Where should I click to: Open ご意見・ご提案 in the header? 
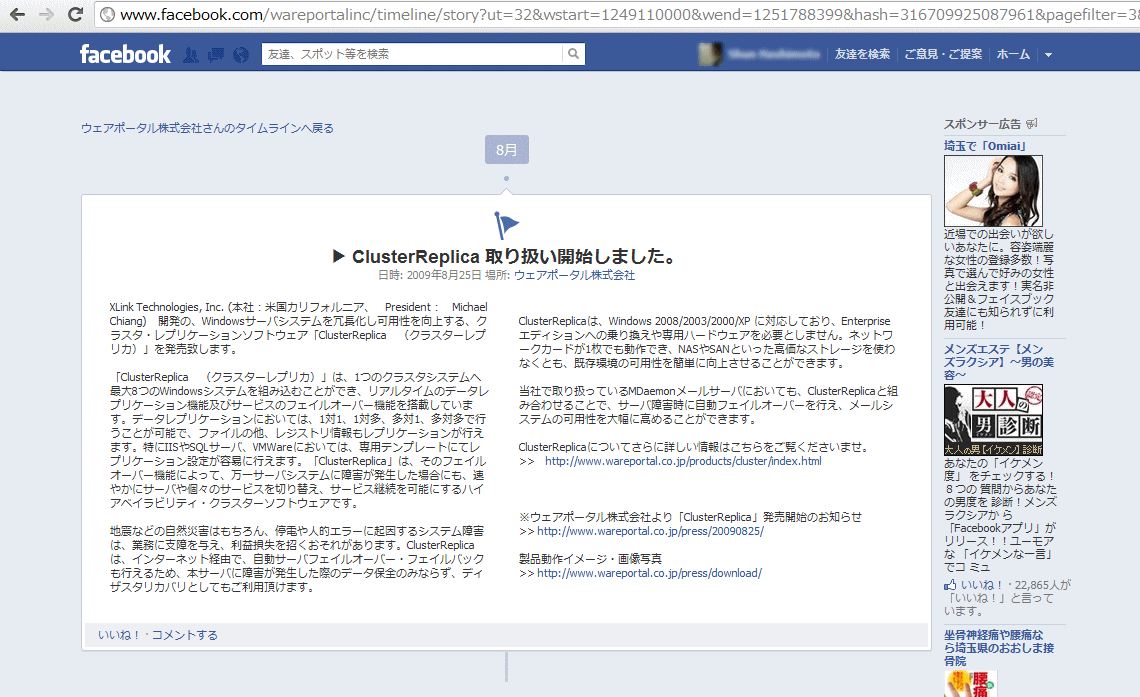click(x=943, y=54)
